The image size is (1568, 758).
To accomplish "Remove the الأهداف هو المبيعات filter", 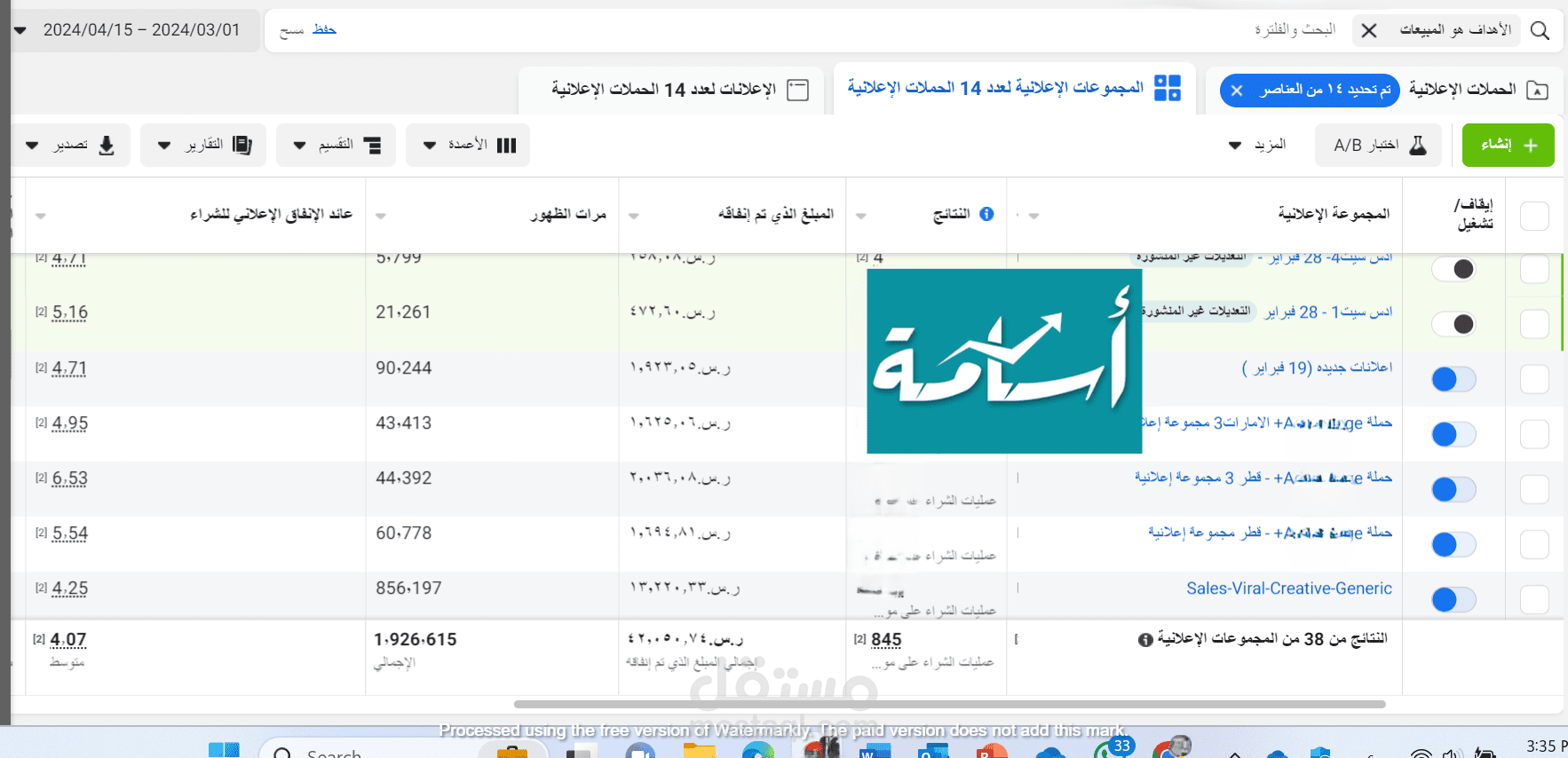I will point(1369,30).
